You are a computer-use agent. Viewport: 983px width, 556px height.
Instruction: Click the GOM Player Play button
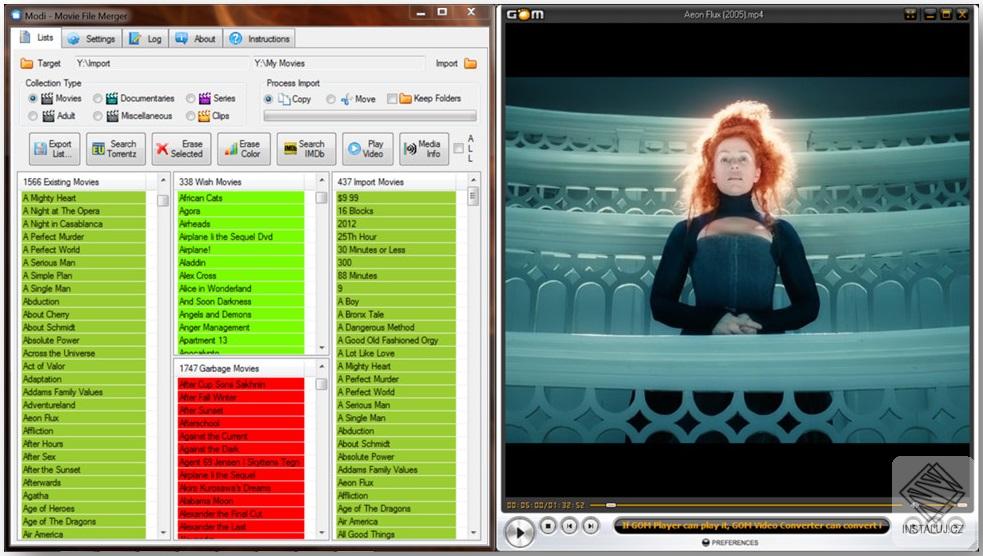[519, 533]
